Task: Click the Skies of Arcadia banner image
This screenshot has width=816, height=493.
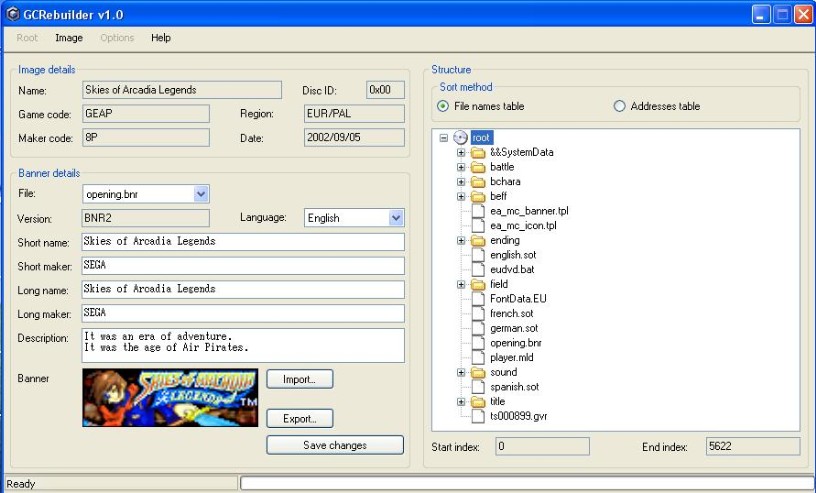Action: point(170,398)
